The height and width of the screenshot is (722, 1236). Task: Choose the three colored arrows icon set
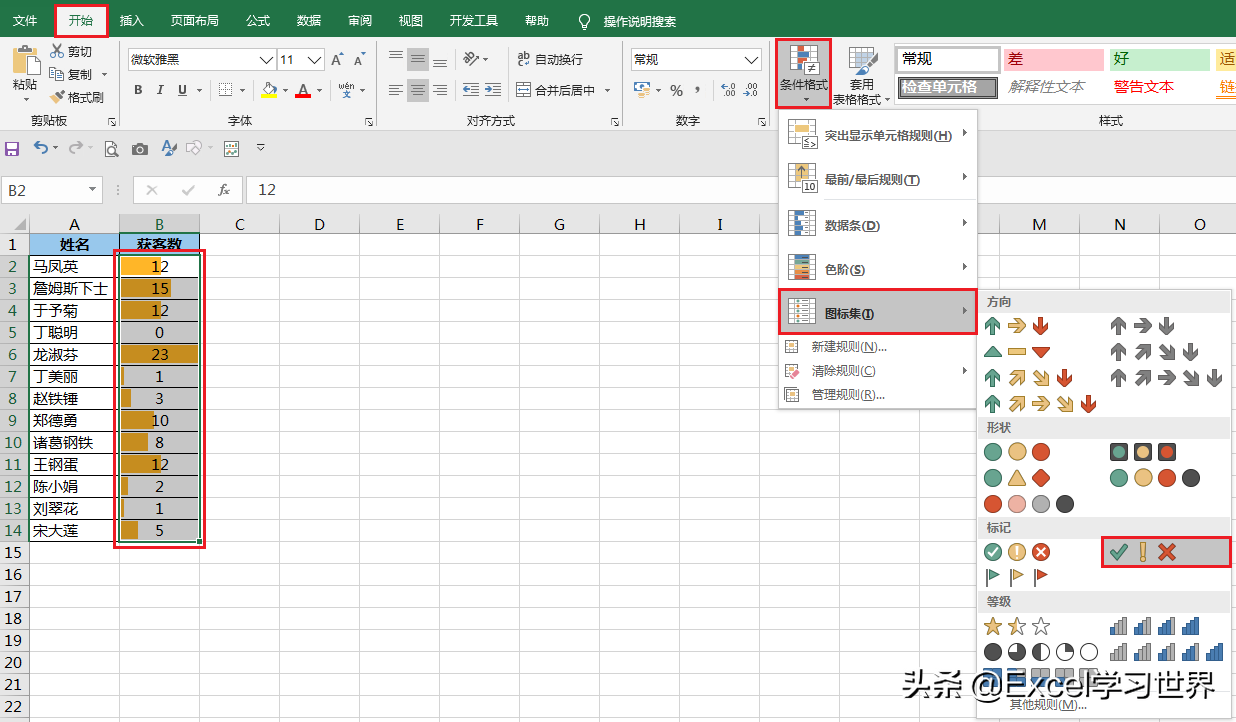pyautogui.click(x=1017, y=326)
